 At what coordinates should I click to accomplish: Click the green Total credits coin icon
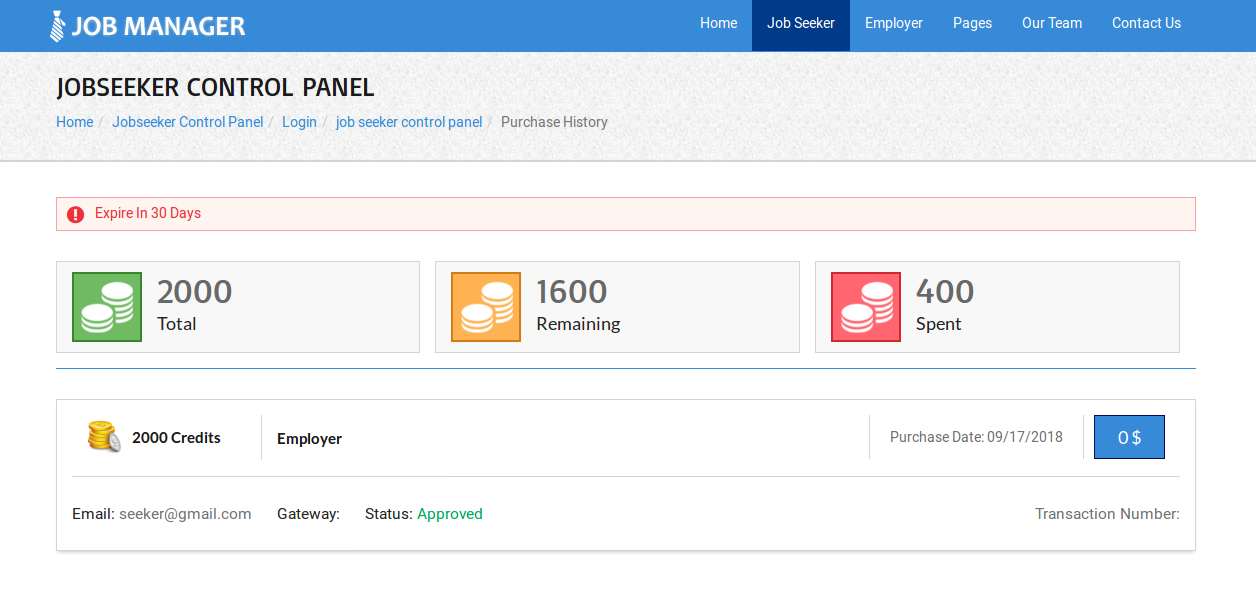(107, 307)
